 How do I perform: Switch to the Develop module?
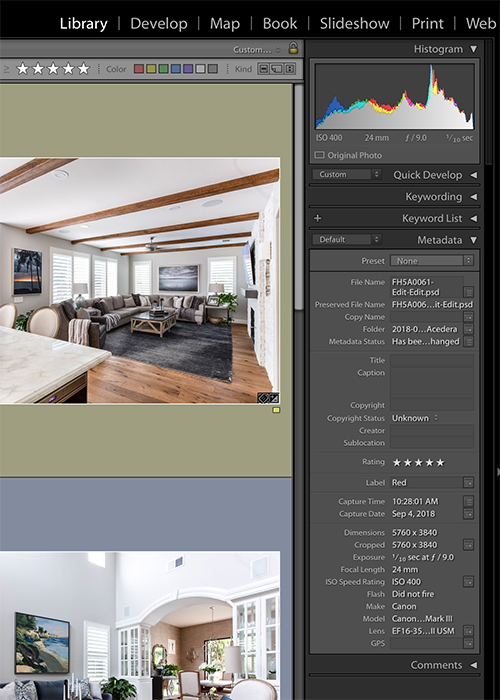(x=158, y=23)
